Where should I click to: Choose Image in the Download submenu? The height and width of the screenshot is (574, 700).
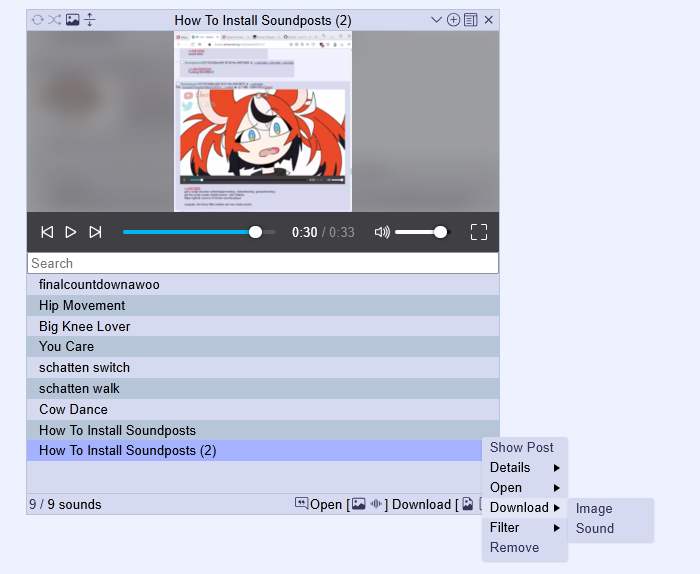pos(611,508)
